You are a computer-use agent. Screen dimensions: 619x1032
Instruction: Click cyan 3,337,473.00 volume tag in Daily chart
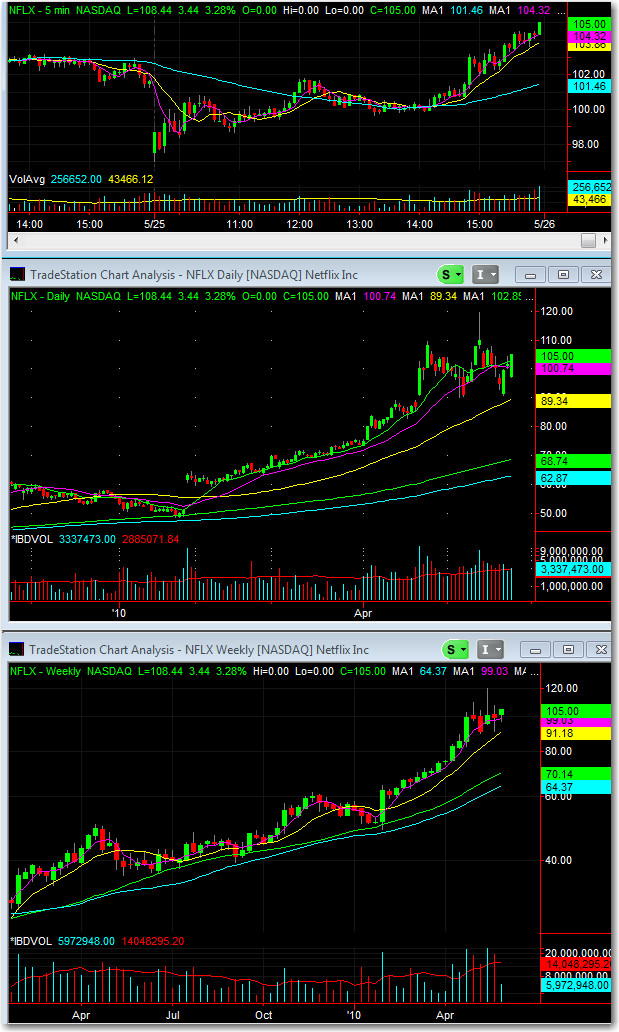[574, 569]
